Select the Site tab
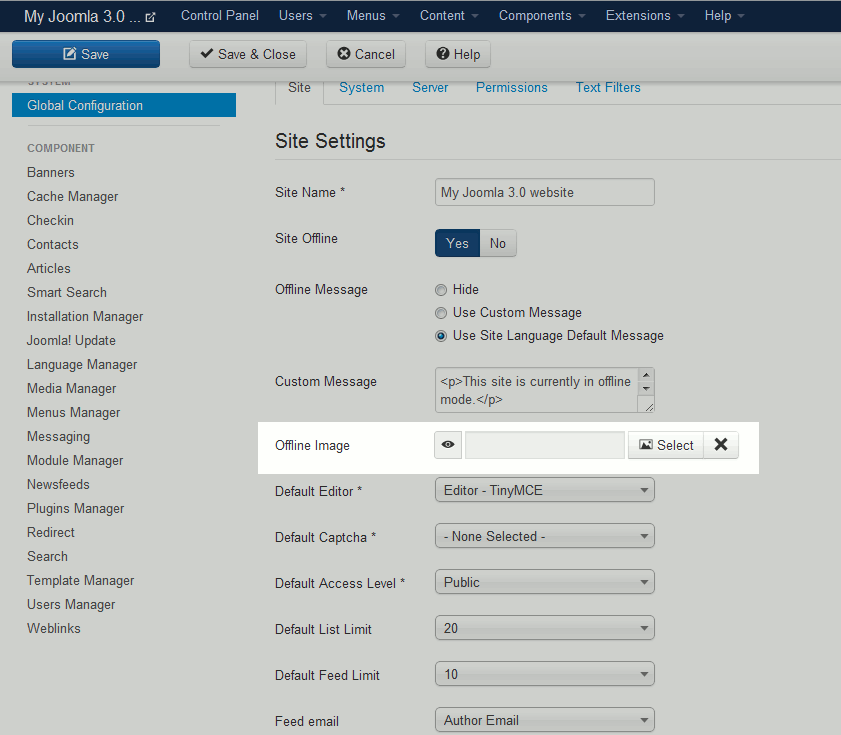 tap(299, 87)
